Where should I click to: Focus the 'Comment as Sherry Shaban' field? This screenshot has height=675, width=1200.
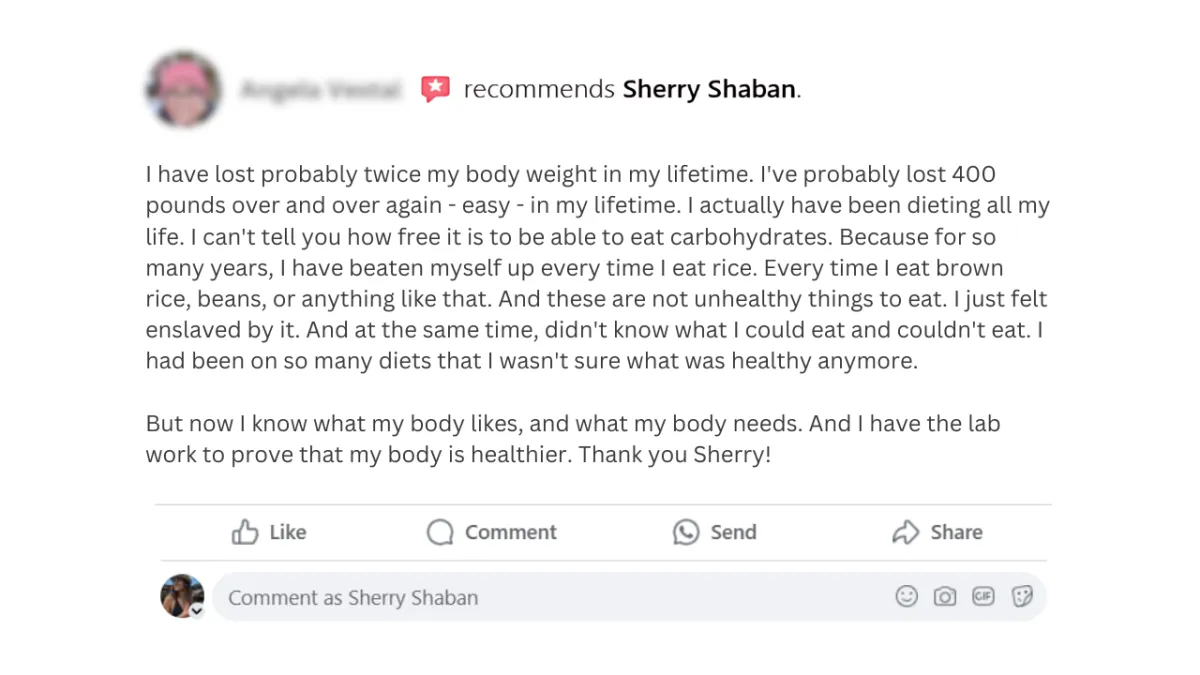coord(550,598)
